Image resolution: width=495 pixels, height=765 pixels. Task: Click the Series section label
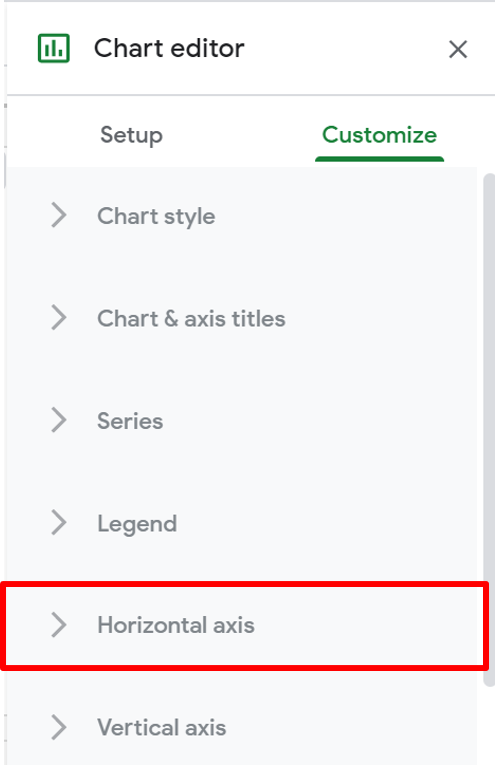130,421
